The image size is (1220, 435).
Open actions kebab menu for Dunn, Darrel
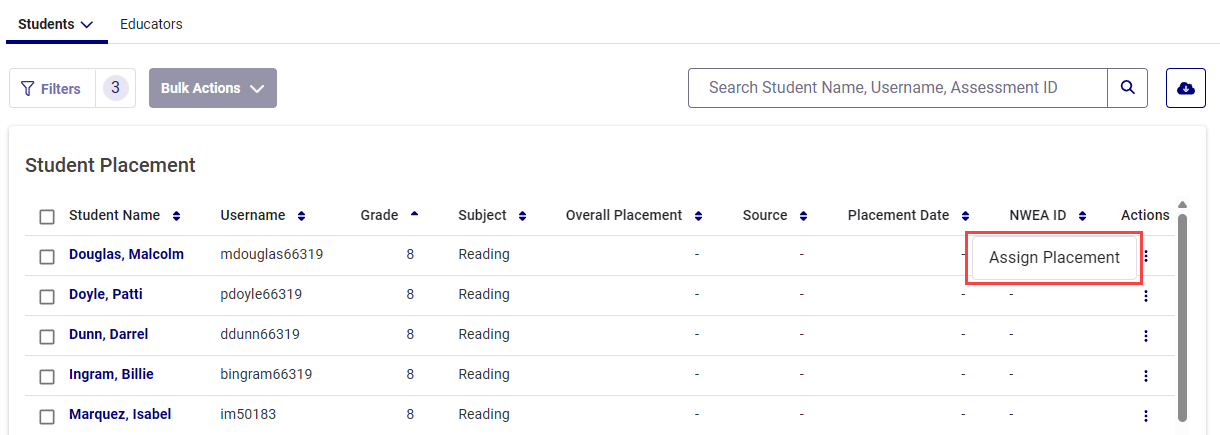click(x=1146, y=335)
